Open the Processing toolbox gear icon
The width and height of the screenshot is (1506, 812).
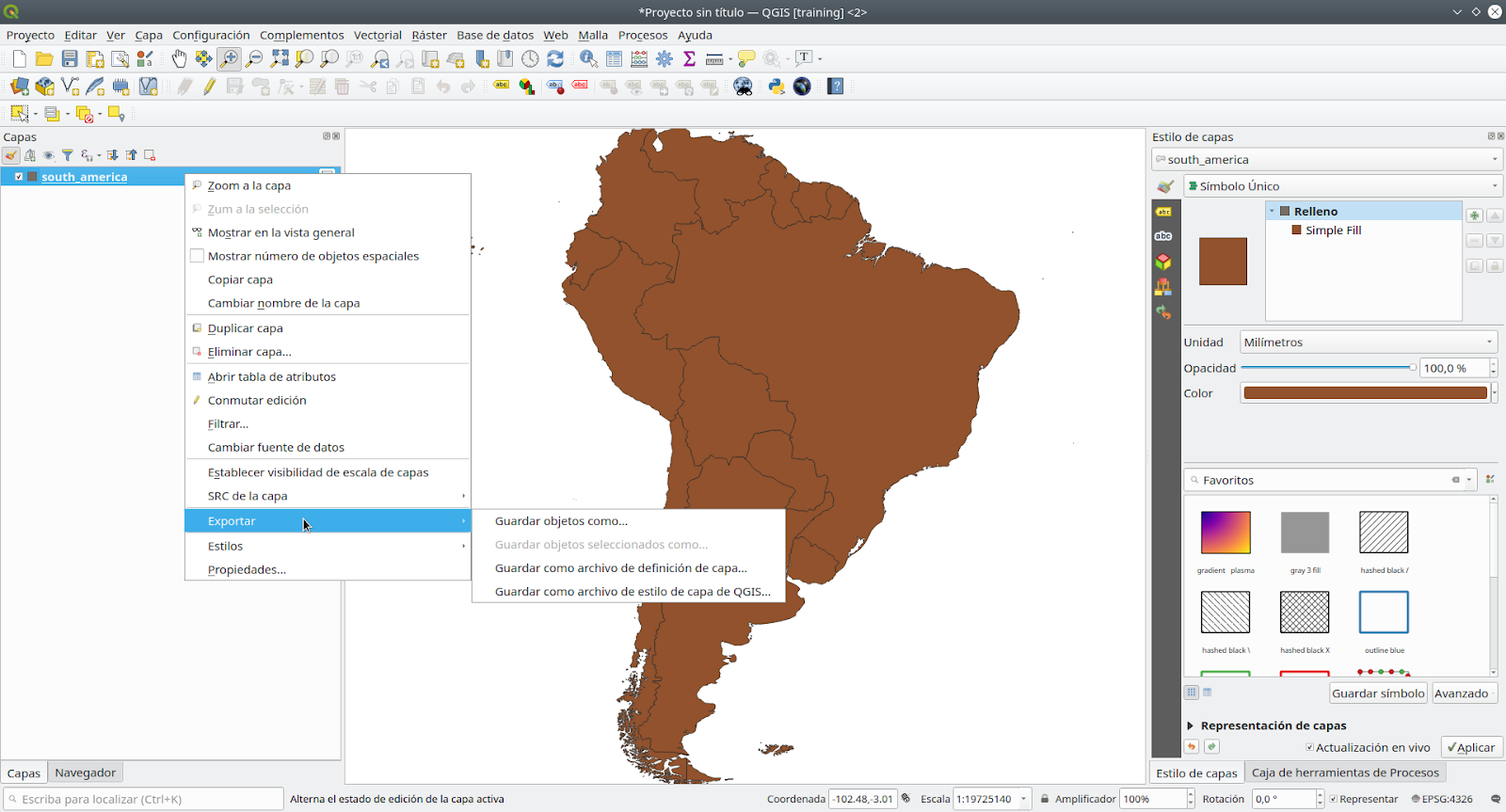[665, 59]
